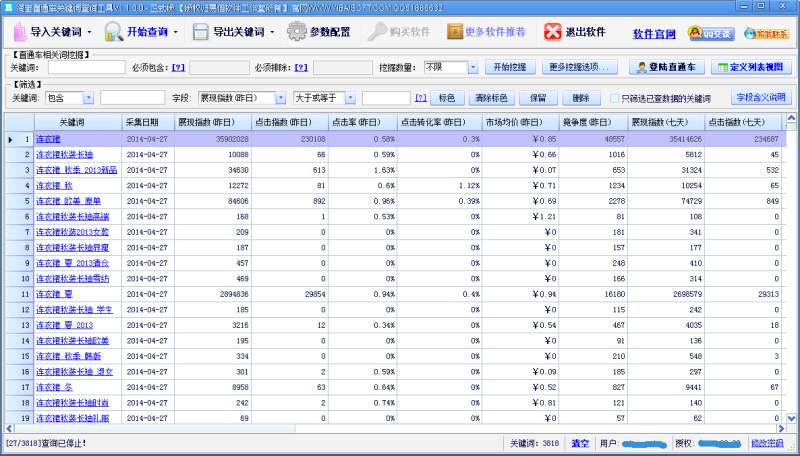
Task: Open the 软件官网 link
Action: [654, 34]
